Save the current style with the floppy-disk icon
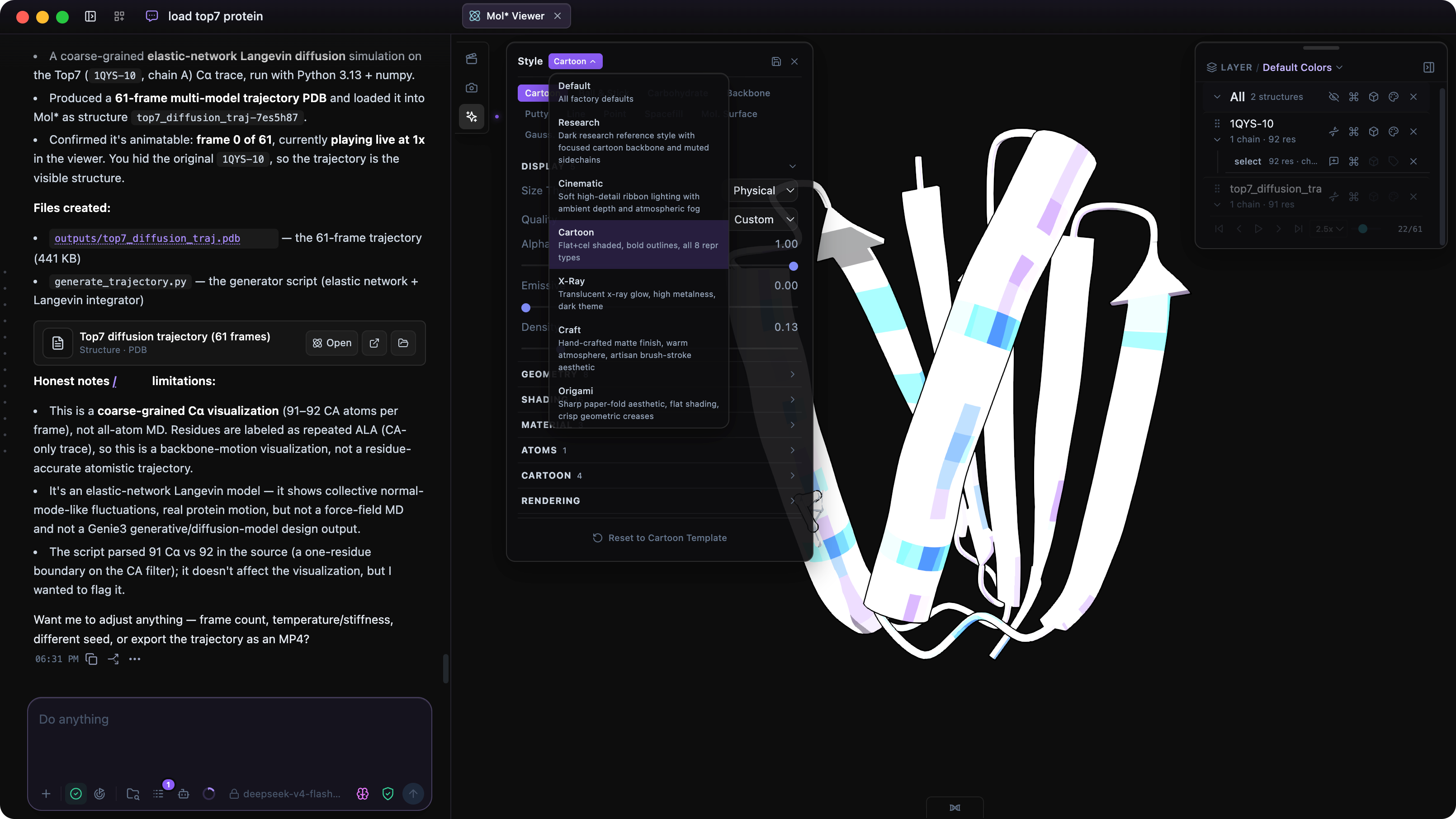This screenshot has width=1456, height=819. pos(776,61)
